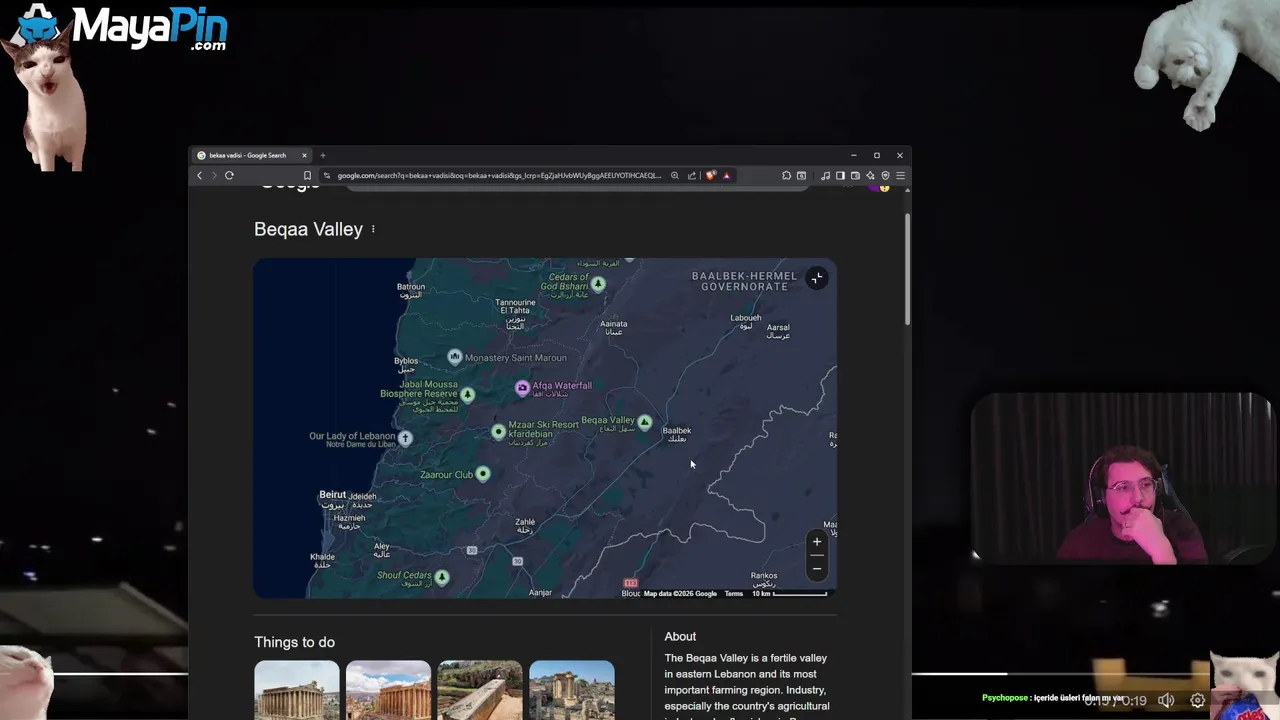The height and width of the screenshot is (720, 1280).
Task: Open the Leo AI sparkle icon
Action: pos(870,176)
